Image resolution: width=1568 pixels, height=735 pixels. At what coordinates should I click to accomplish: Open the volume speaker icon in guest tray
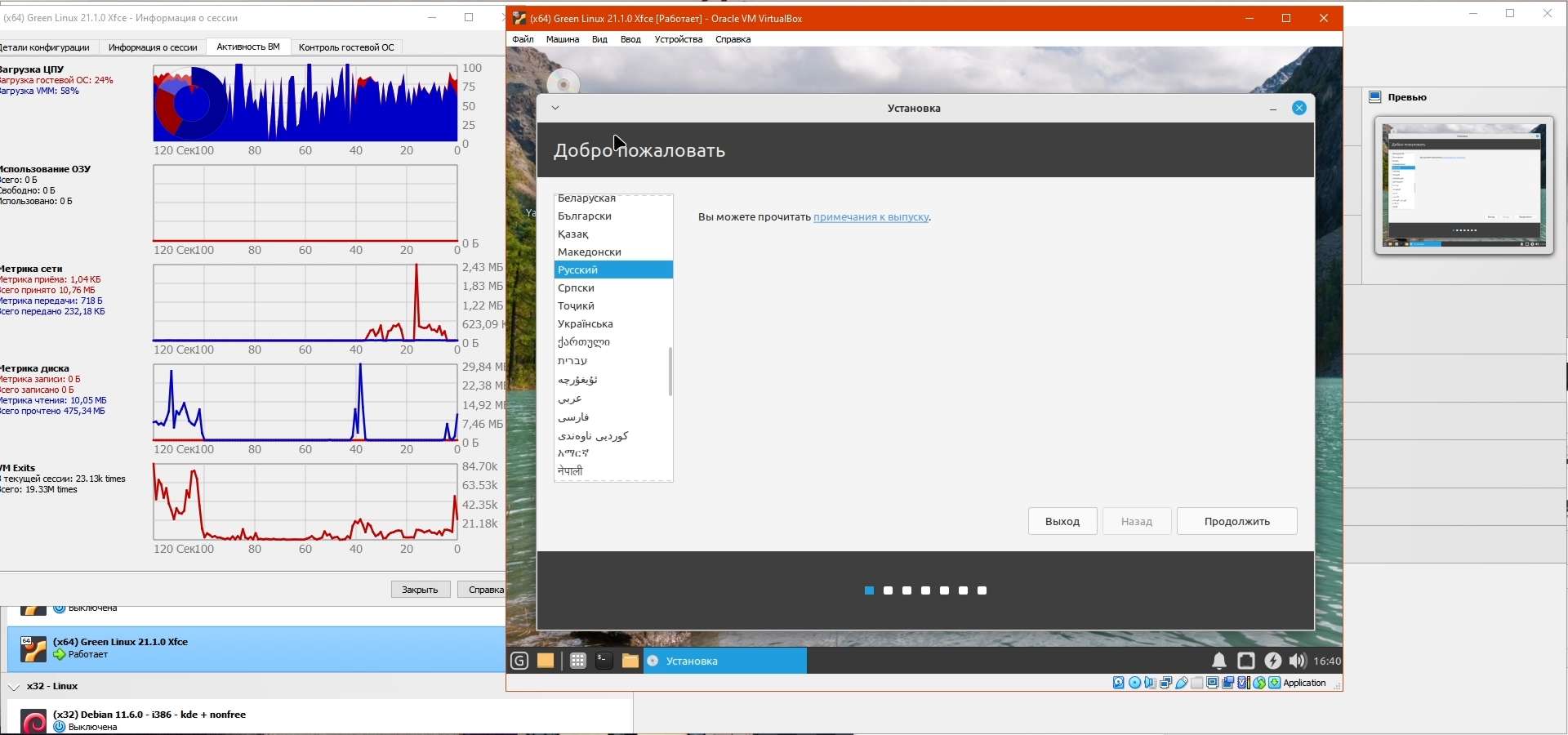pos(1298,661)
